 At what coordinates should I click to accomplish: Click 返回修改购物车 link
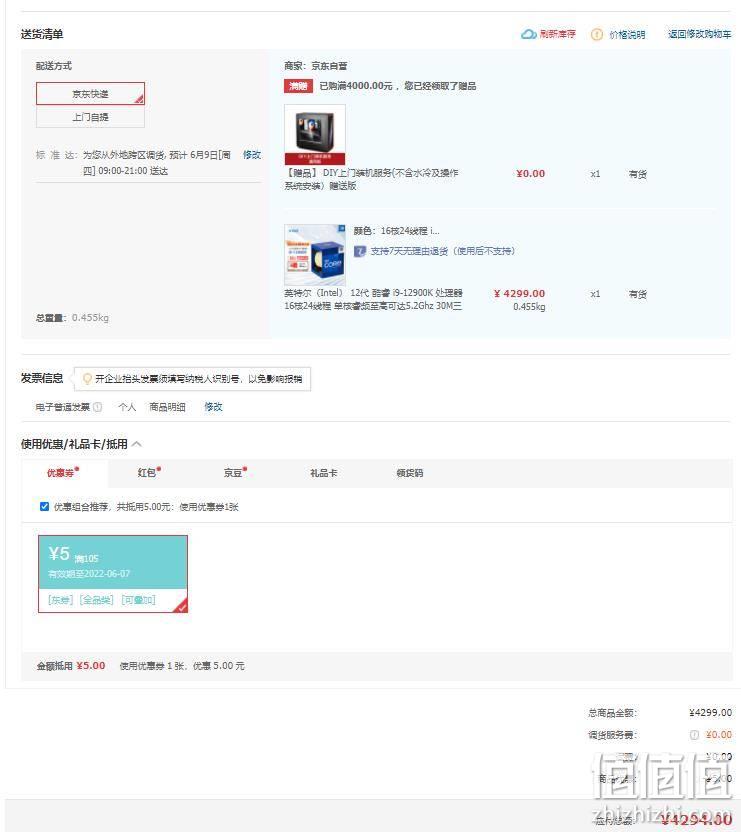699,34
